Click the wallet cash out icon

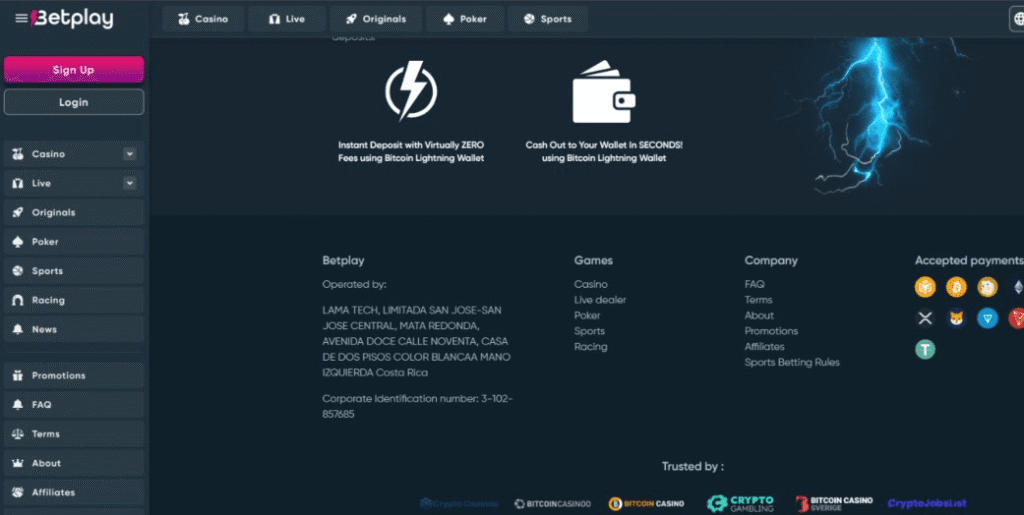603,92
